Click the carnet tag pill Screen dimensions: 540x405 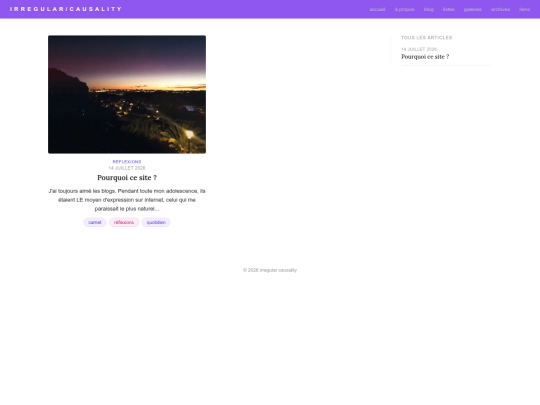[95, 222]
